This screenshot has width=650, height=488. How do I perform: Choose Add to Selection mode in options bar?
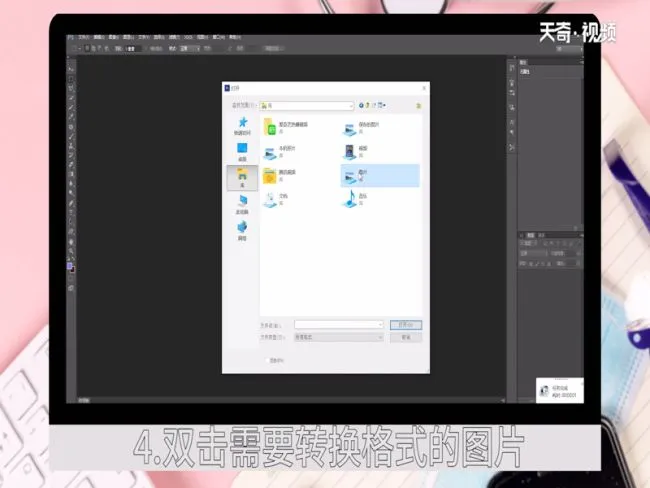point(93,49)
